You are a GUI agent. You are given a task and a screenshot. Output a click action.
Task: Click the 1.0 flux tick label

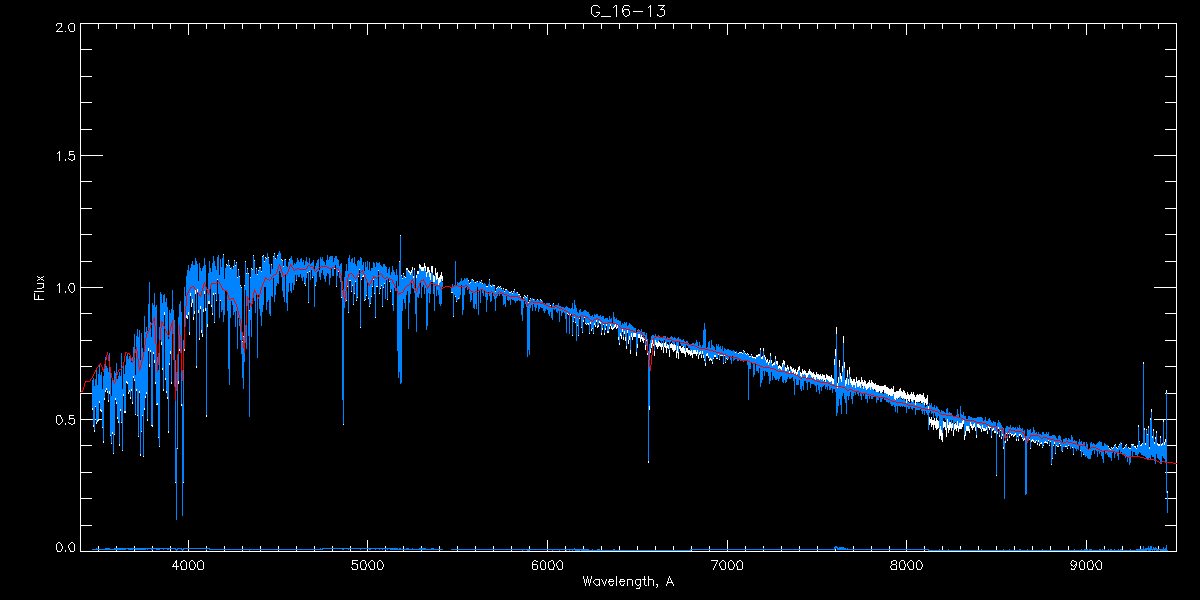[x=64, y=288]
